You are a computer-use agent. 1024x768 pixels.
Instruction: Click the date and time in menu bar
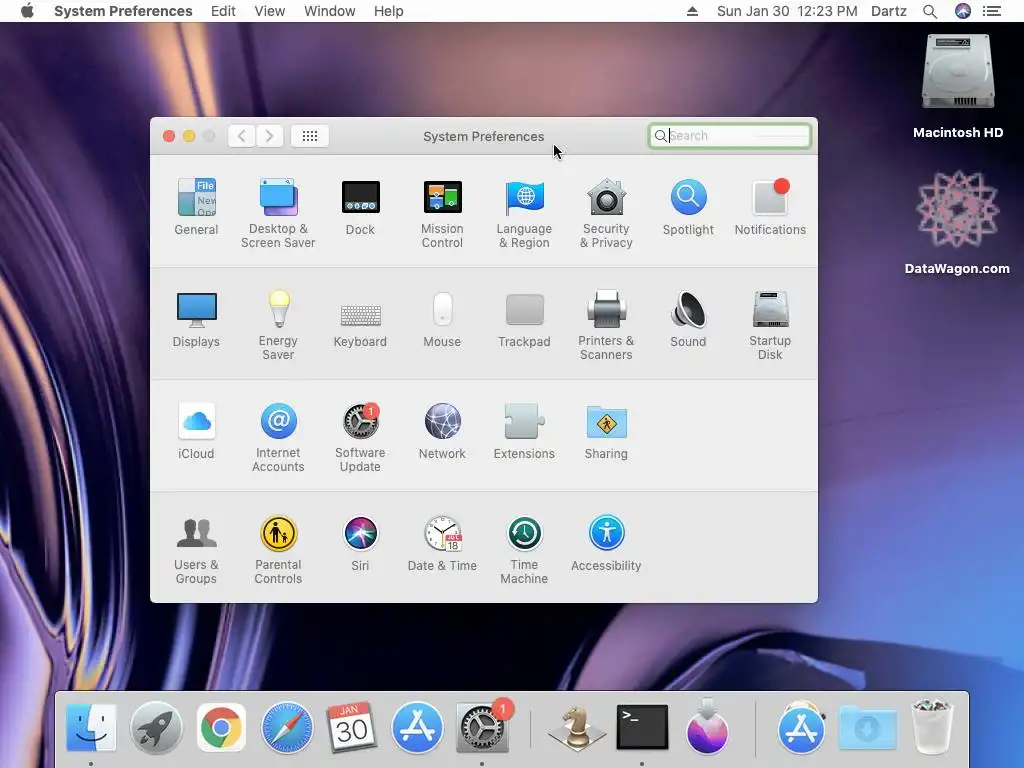[x=787, y=11]
